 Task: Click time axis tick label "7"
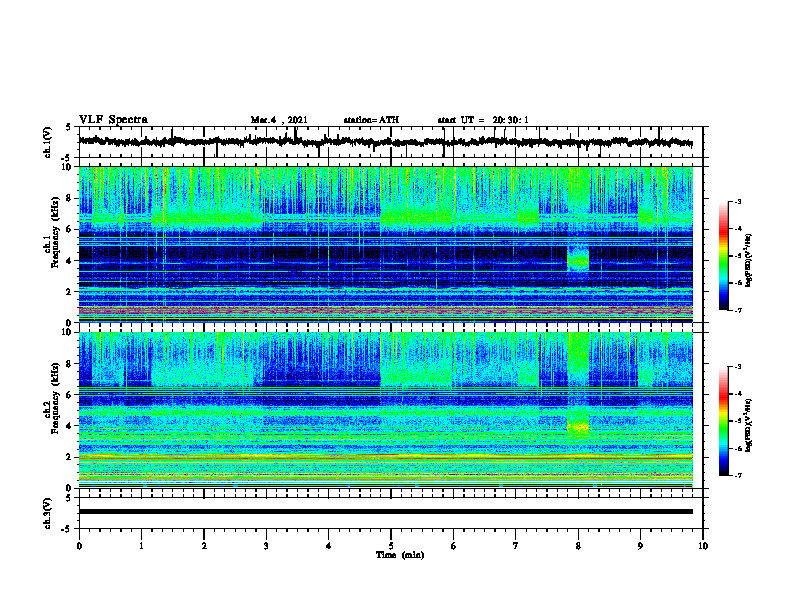516,546
